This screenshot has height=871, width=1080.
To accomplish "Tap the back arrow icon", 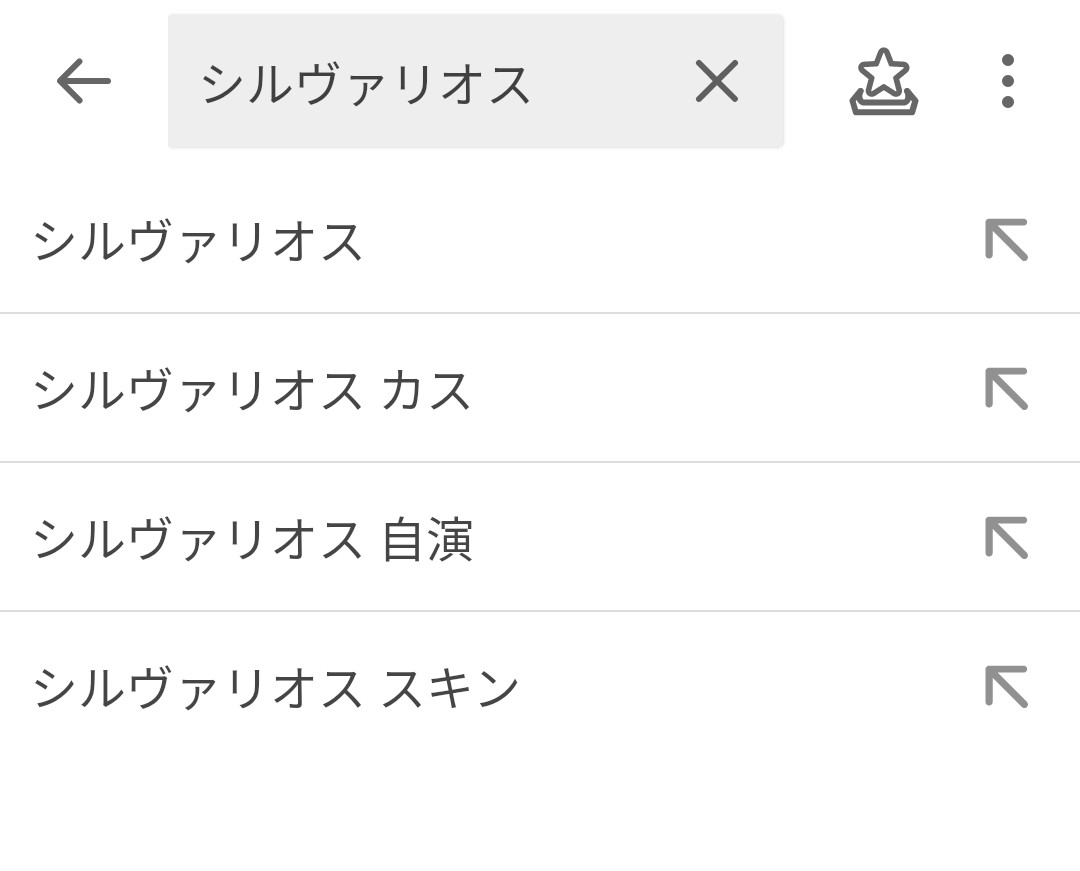I will click(83, 81).
